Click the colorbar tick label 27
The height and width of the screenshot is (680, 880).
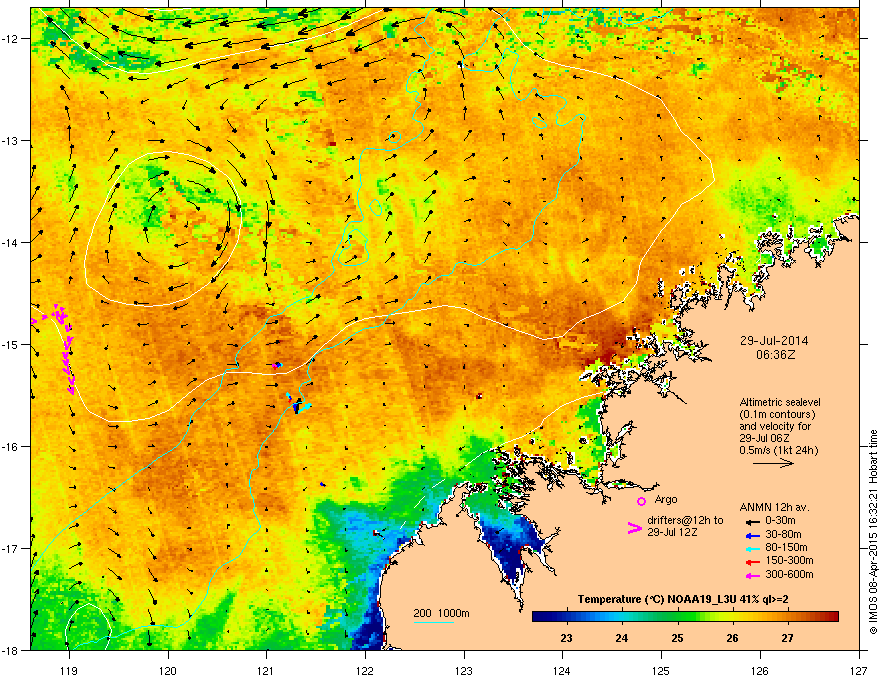tap(787, 638)
